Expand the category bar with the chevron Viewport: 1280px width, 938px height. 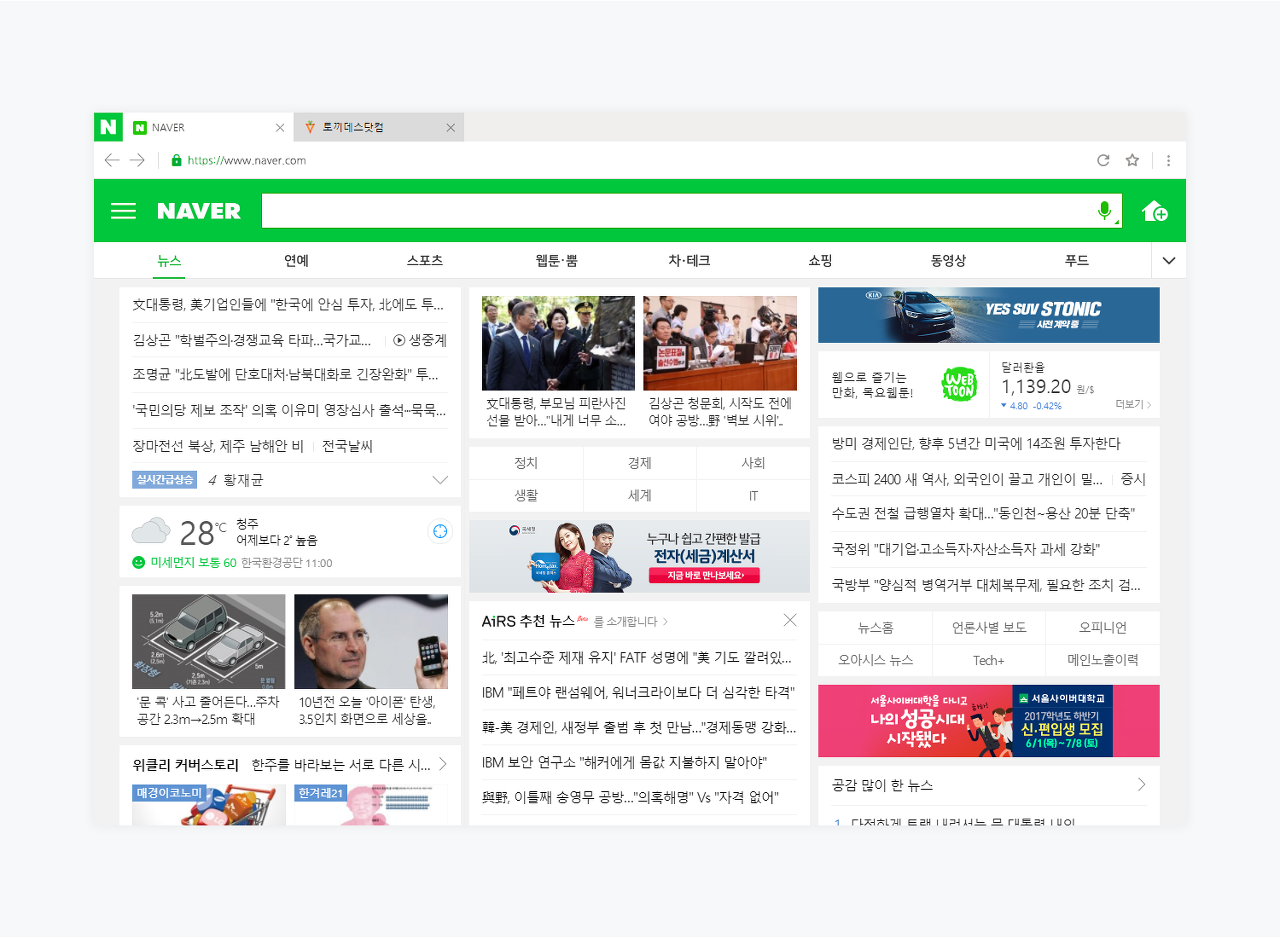[x=1169, y=261]
